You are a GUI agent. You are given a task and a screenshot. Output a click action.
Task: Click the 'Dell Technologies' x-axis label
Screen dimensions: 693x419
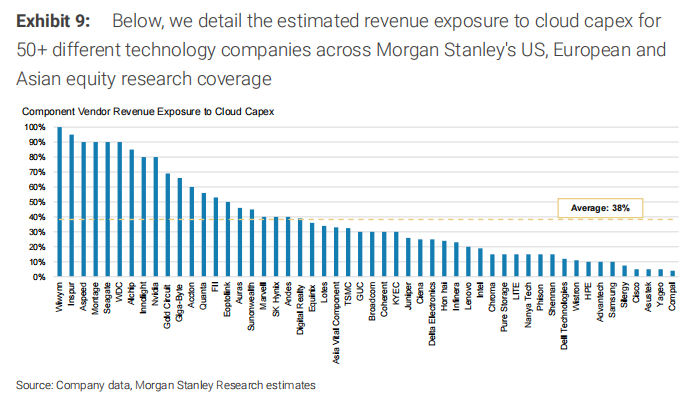pos(564,316)
